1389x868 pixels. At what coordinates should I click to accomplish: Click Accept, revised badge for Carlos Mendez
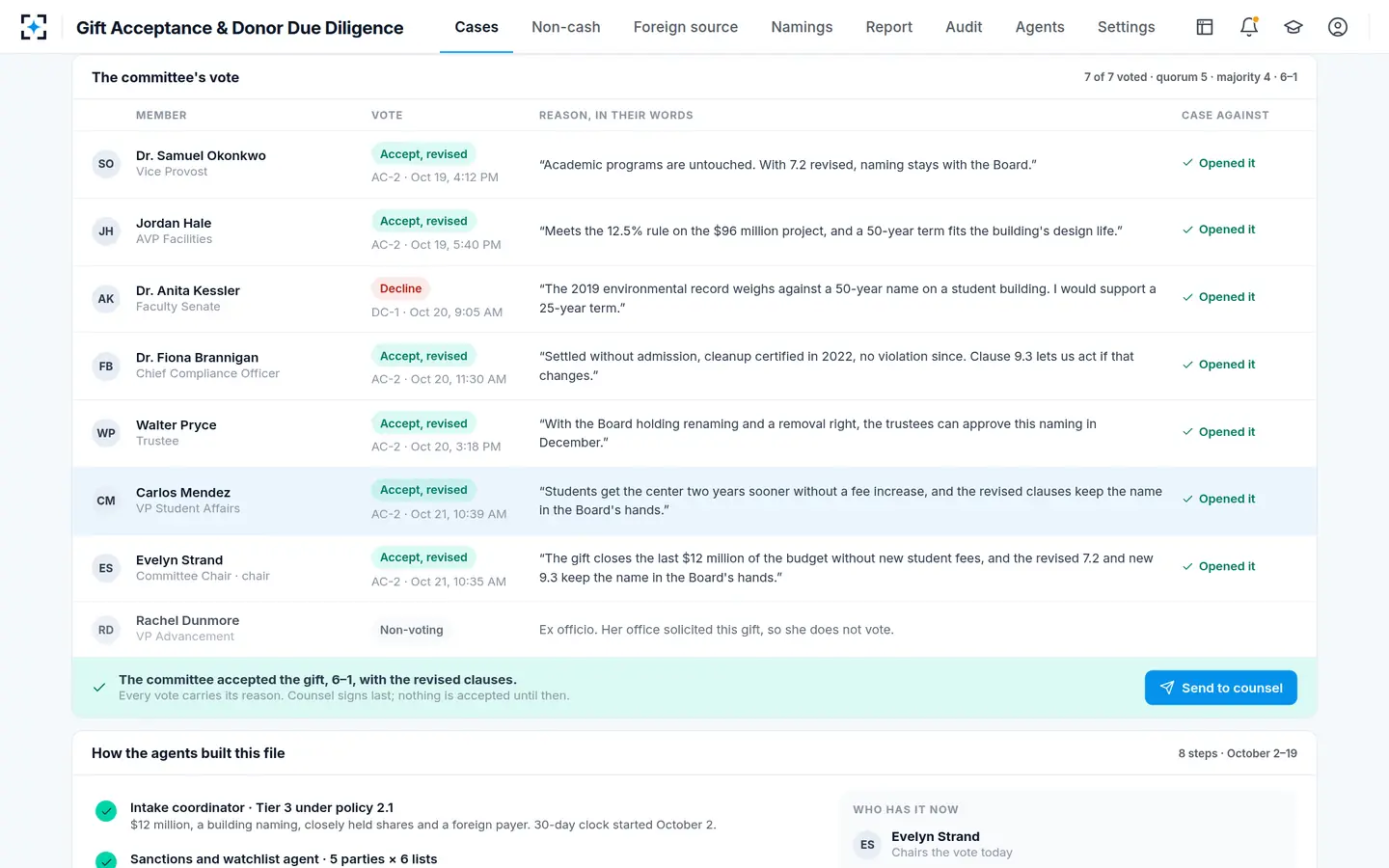point(423,490)
